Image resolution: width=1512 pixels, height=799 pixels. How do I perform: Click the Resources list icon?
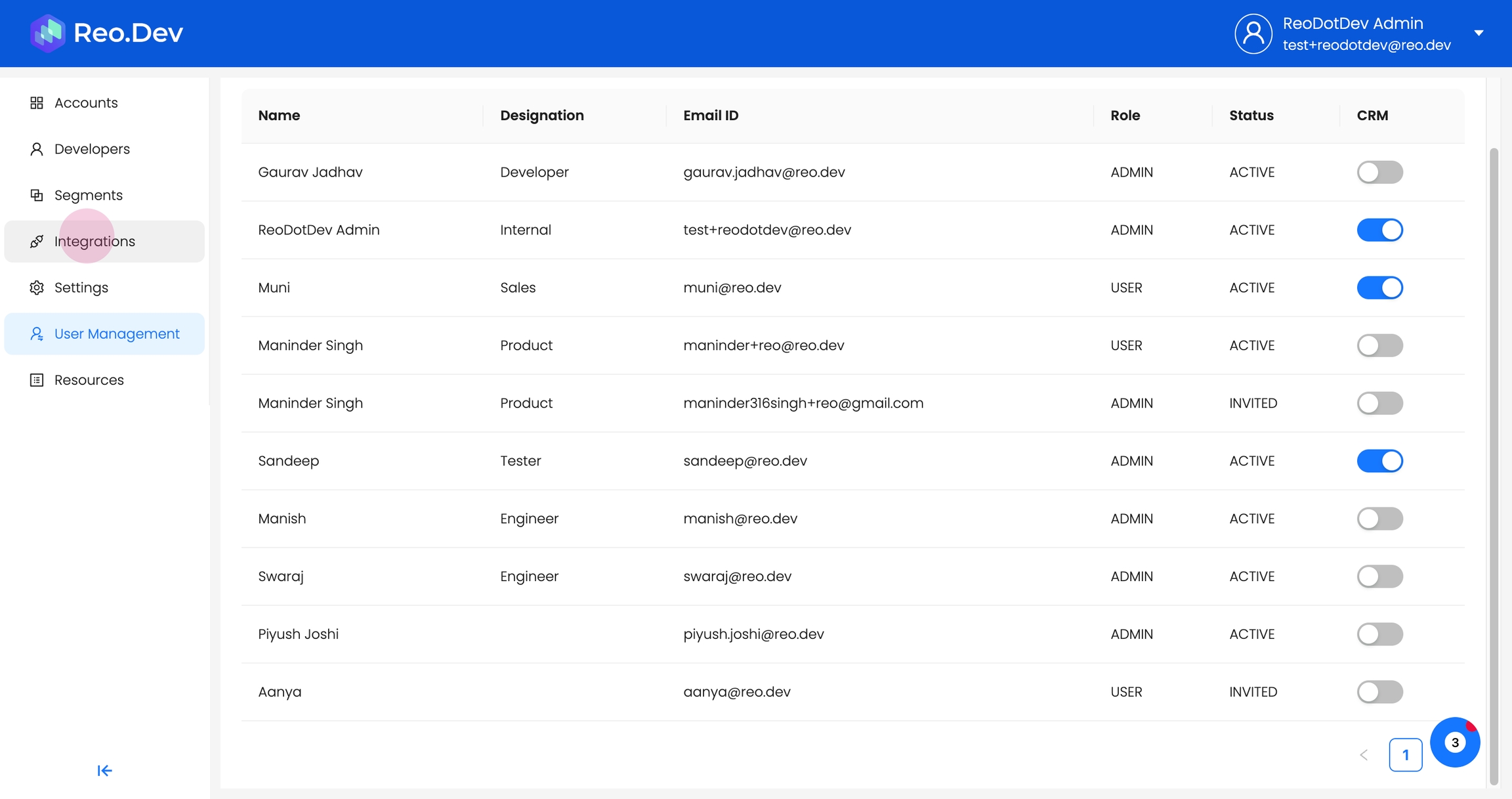[37, 380]
